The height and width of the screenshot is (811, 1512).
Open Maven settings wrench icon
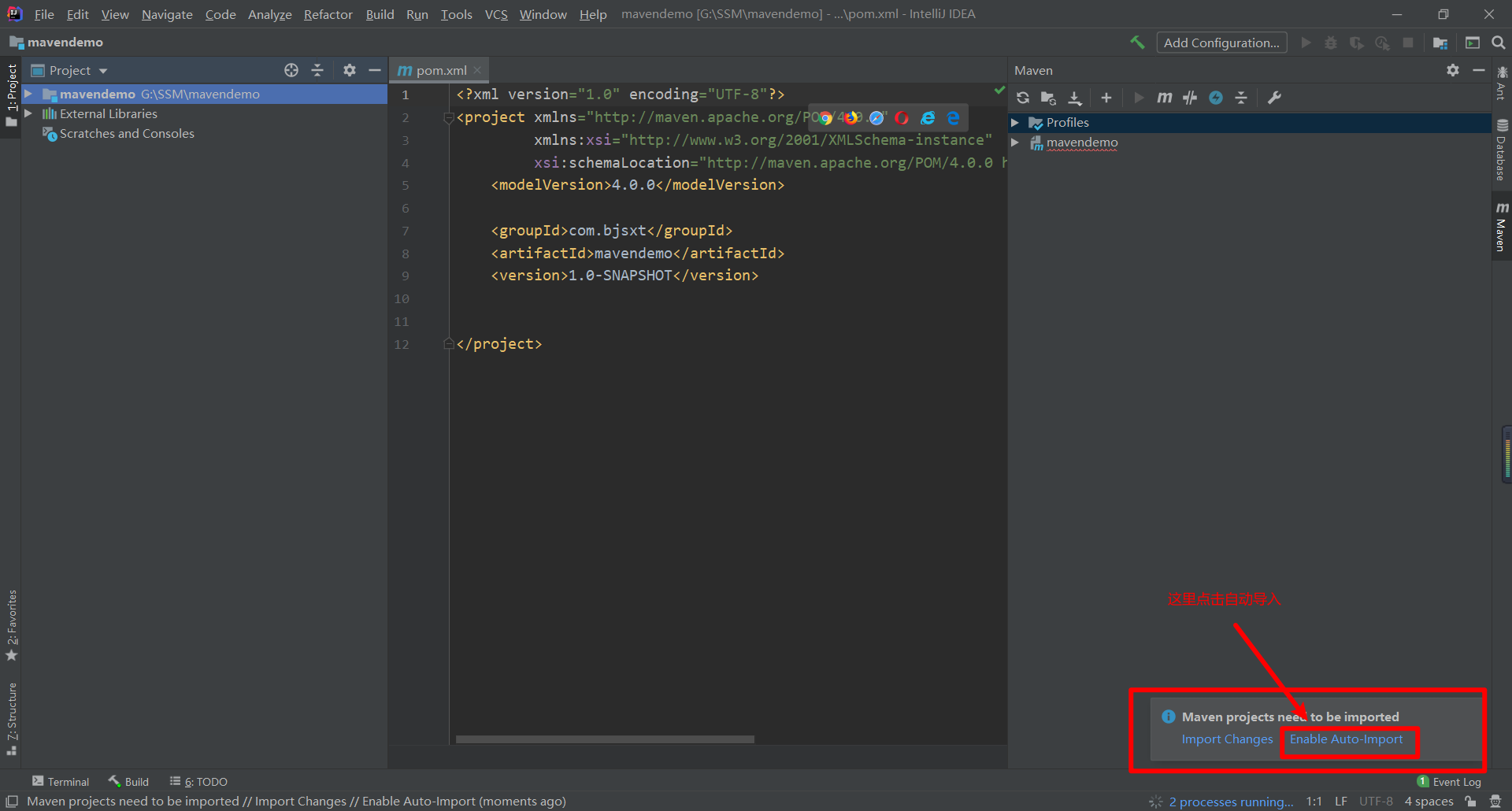tap(1274, 98)
